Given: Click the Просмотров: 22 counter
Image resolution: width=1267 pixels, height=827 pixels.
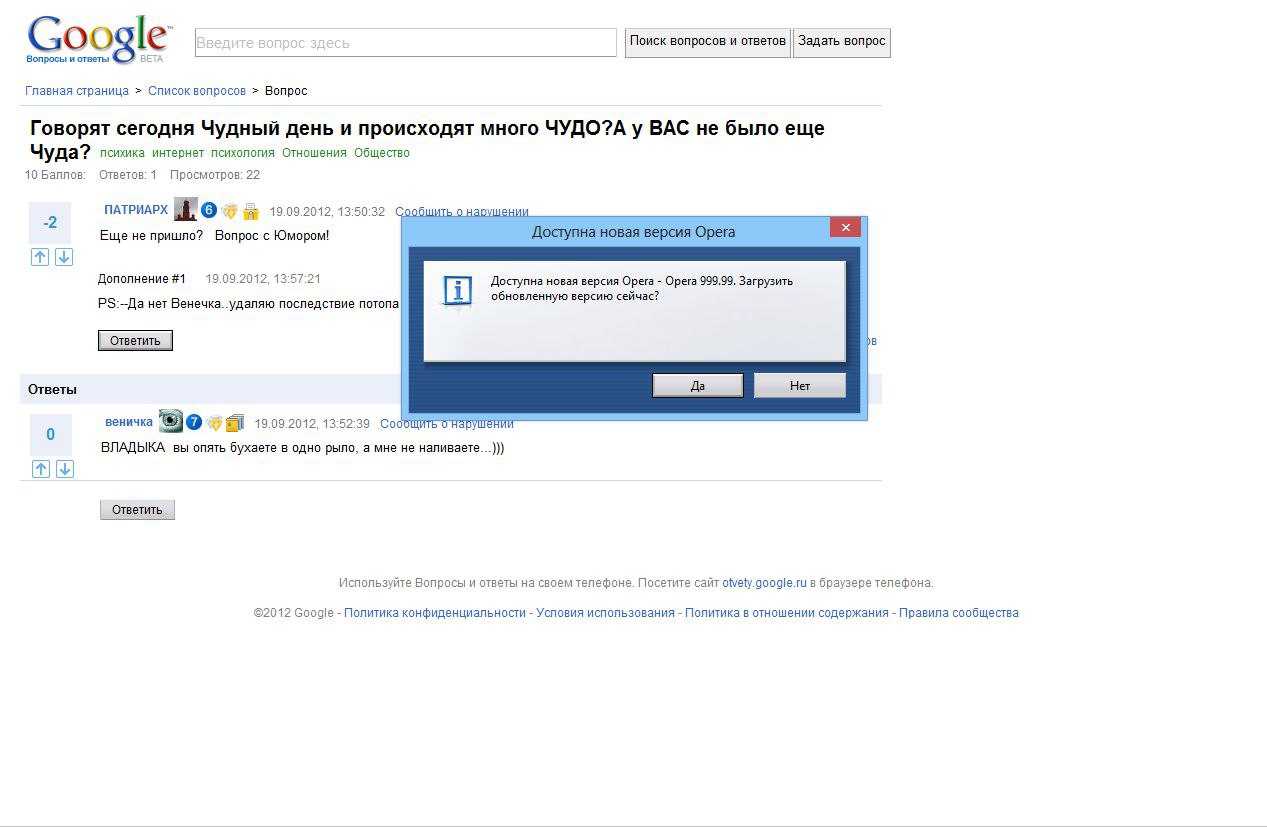Looking at the screenshot, I should point(215,175).
